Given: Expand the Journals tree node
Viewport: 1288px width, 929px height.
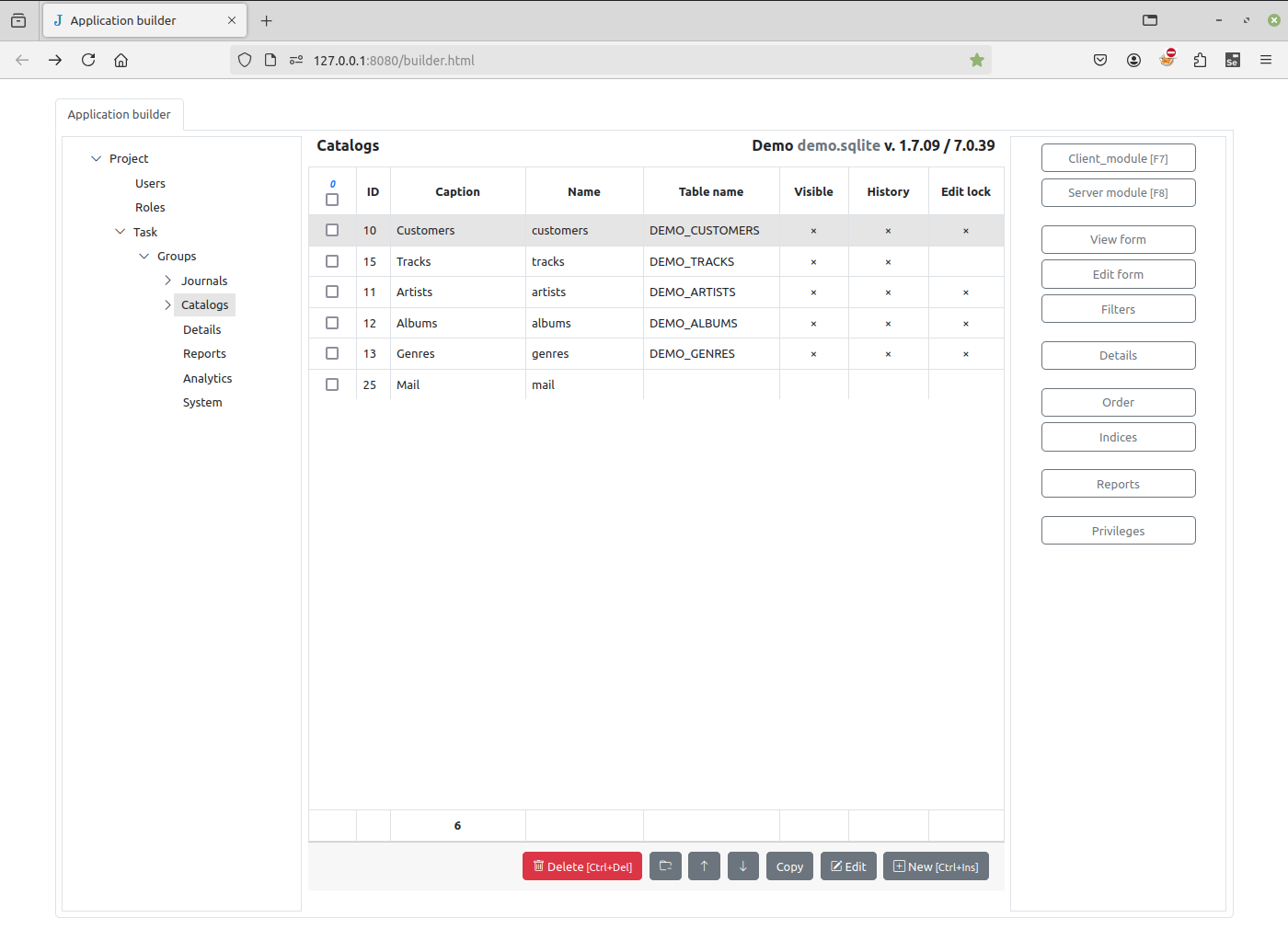Looking at the screenshot, I should point(167,281).
